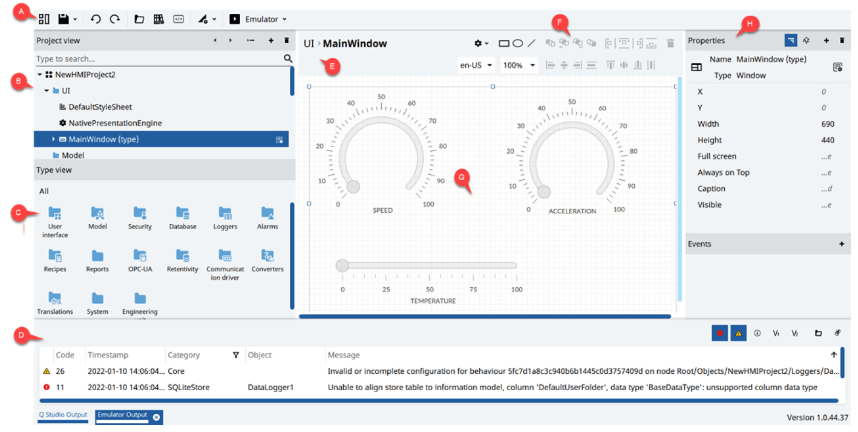Click the TEMPERATURE slider handle
The image size is (858, 432).
[343, 266]
